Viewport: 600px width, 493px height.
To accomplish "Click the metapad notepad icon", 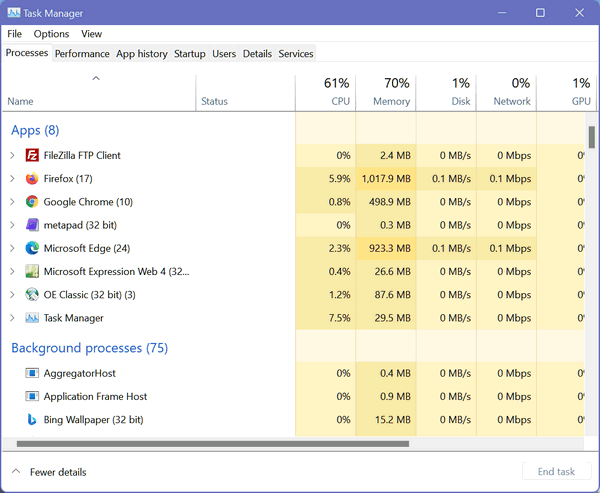I will [x=32, y=225].
